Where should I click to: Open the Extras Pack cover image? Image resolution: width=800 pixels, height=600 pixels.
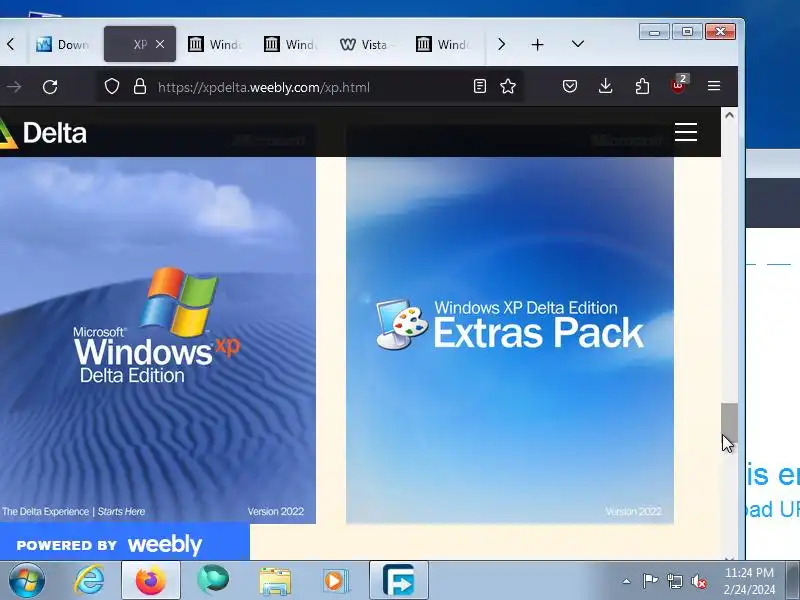510,340
